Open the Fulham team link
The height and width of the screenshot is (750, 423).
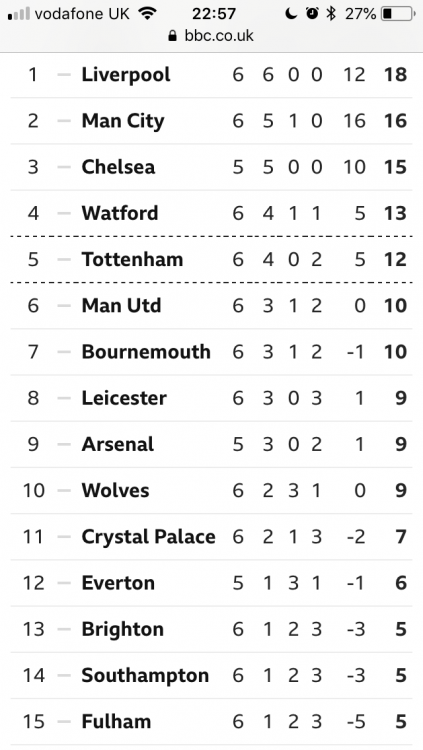pos(116,722)
